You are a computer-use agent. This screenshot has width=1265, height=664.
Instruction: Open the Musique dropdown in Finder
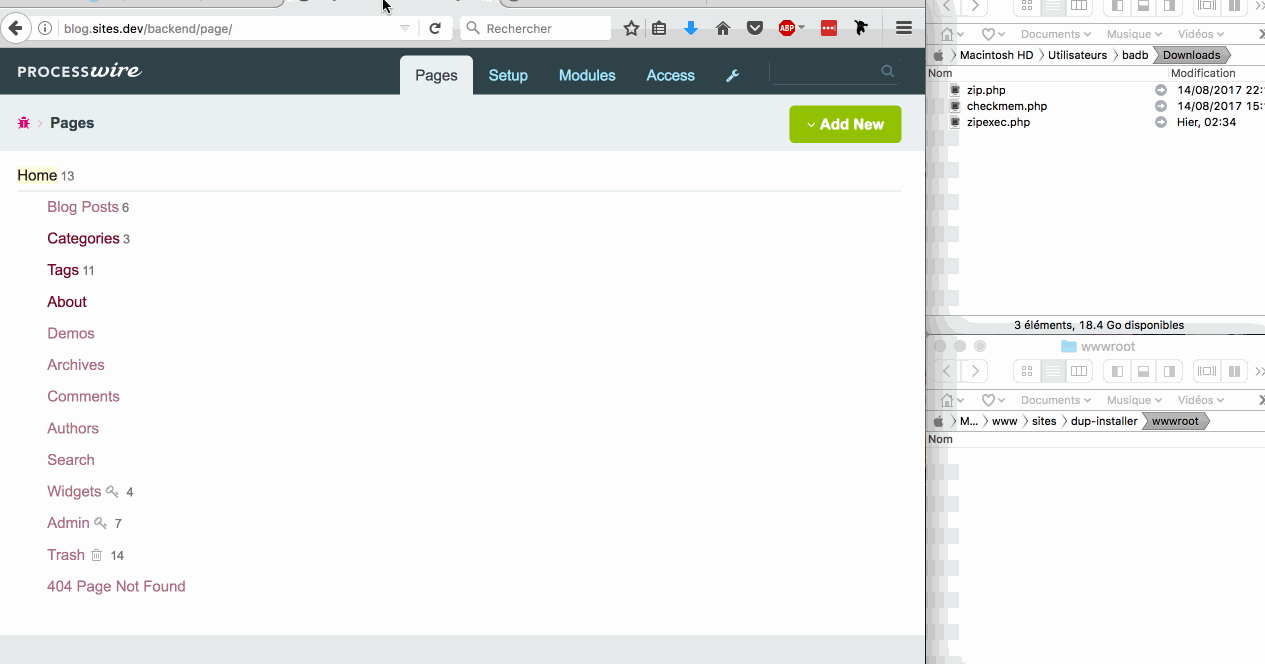pos(1131,33)
